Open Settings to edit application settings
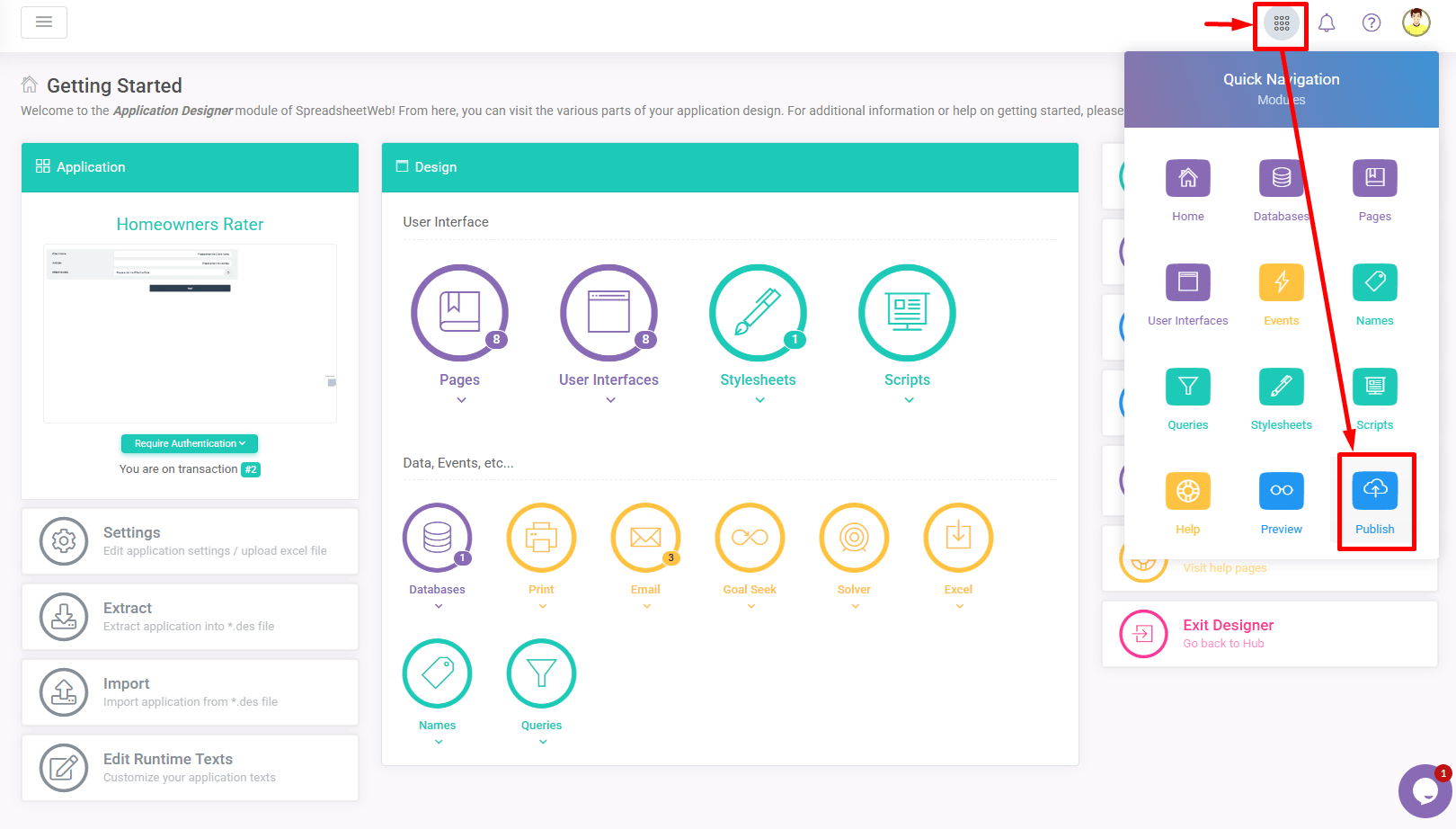 pos(190,541)
